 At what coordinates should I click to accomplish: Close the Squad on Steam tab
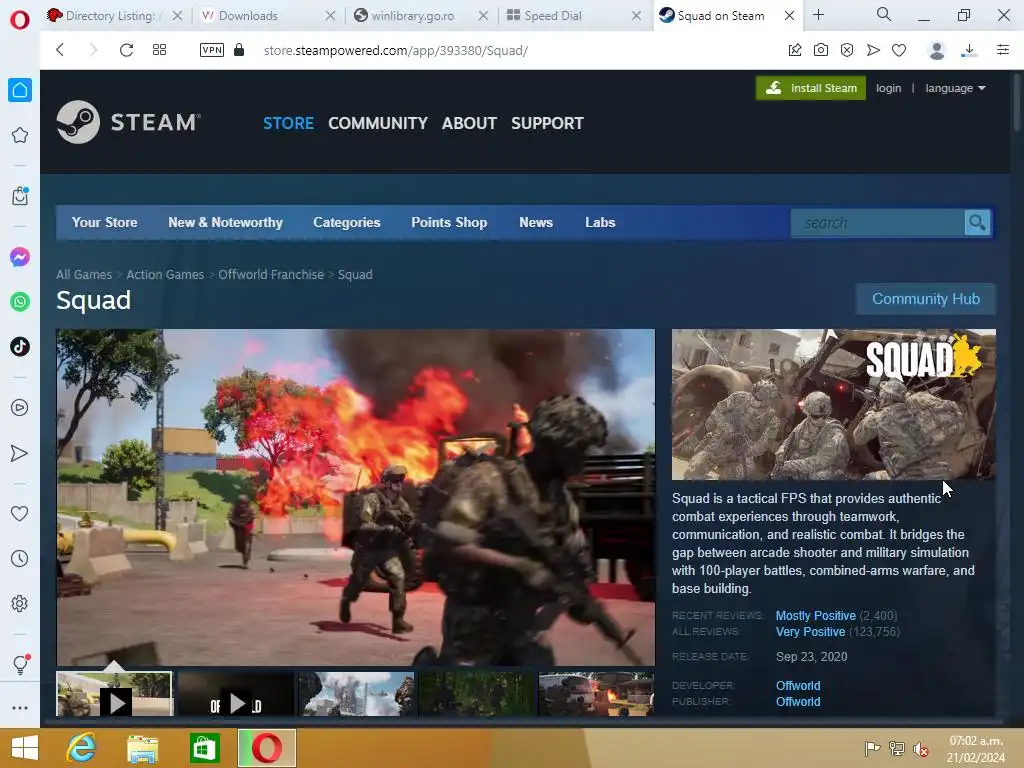click(790, 16)
